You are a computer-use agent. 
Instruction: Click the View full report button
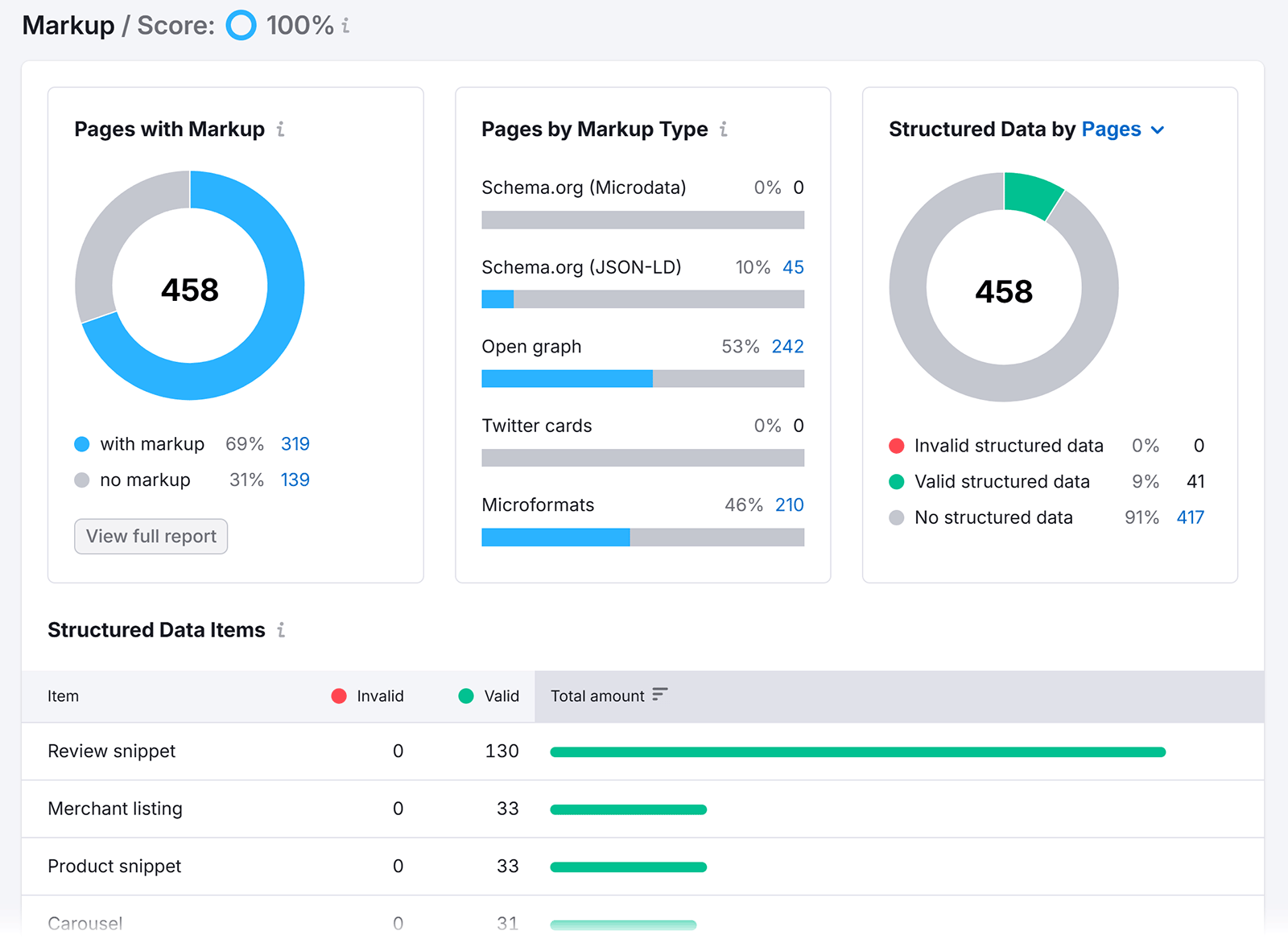(150, 537)
